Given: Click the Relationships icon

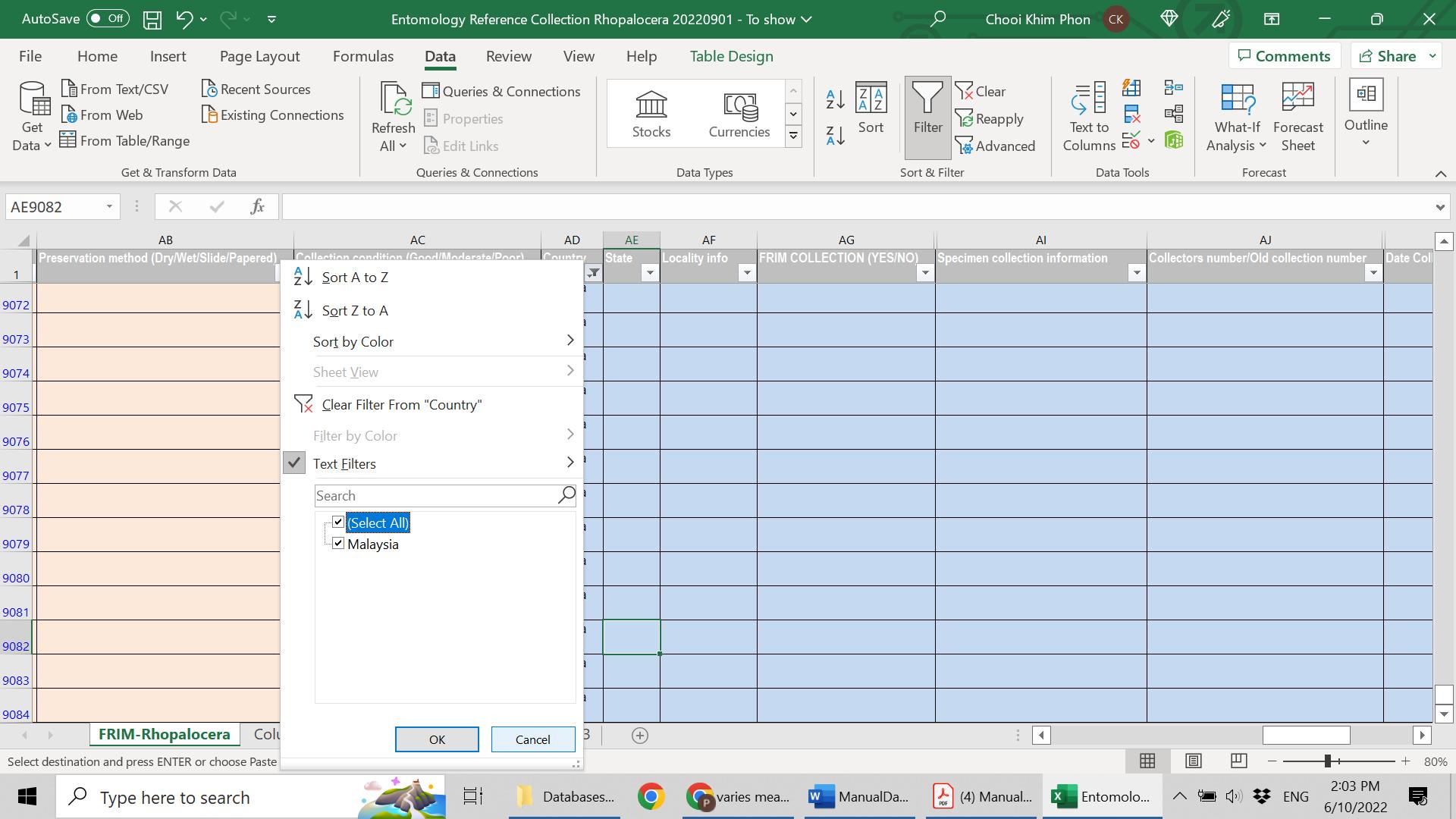Looking at the screenshot, I should coord(1173,115).
